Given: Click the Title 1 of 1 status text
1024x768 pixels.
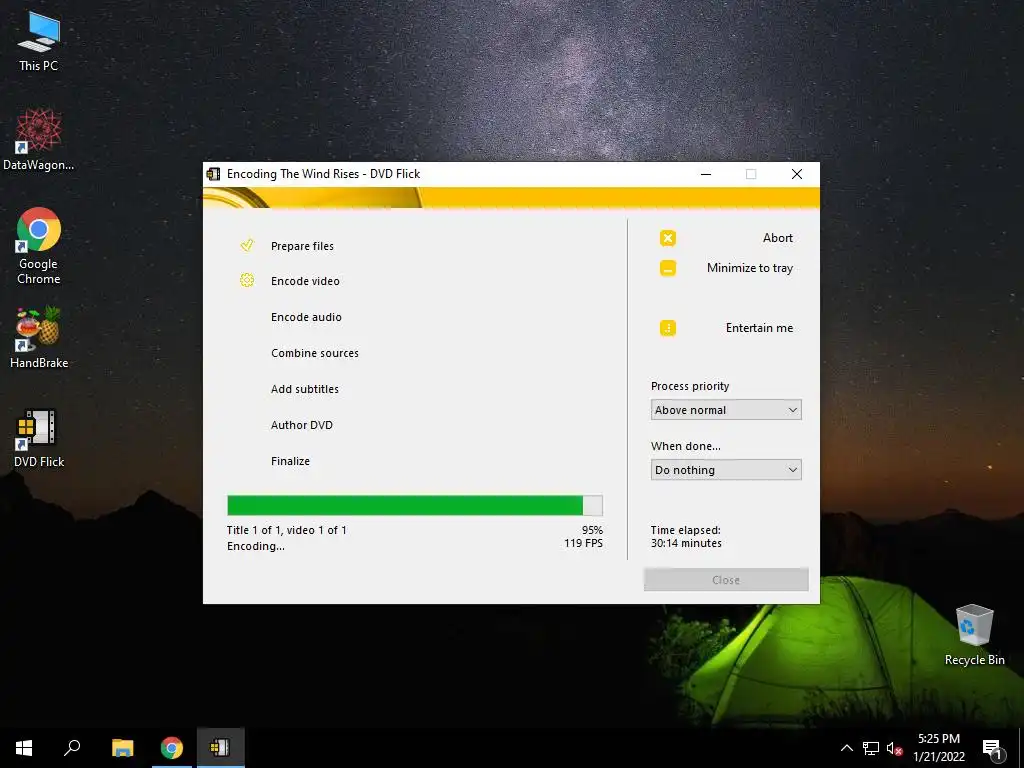Looking at the screenshot, I should [x=287, y=530].
